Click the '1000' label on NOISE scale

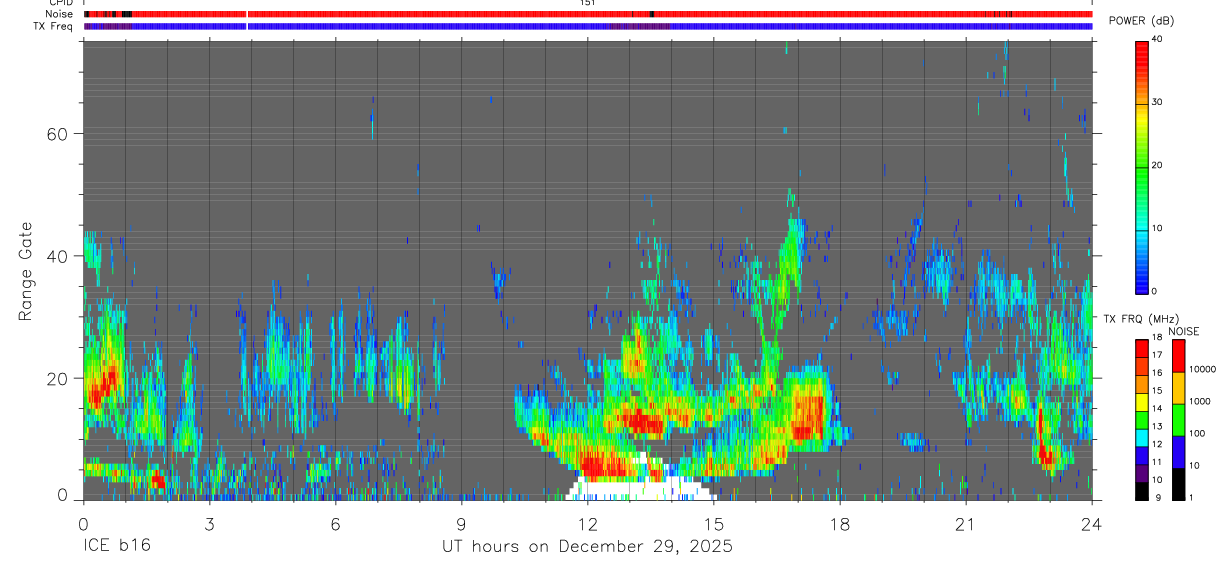pos(1200,401)
